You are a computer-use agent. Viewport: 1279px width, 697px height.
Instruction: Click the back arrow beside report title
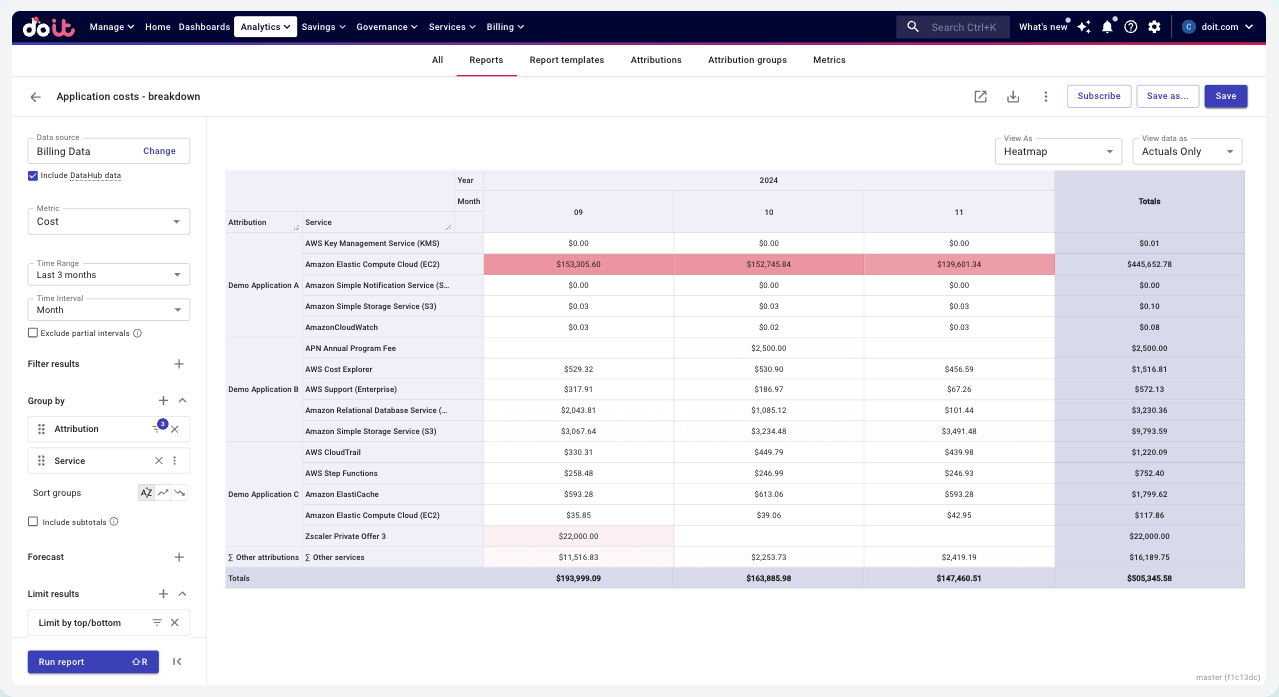coord(36,97)
